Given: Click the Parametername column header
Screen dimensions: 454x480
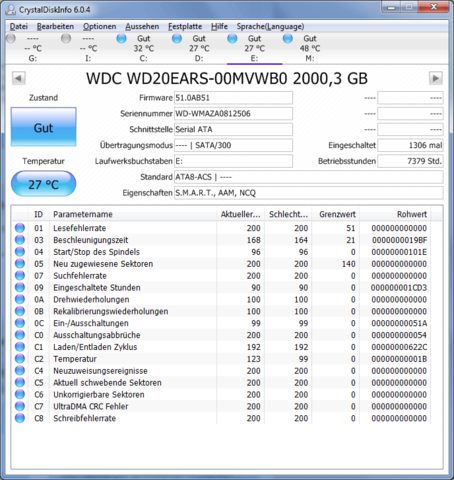Looking at the screenshot, I should coord(133,214).
